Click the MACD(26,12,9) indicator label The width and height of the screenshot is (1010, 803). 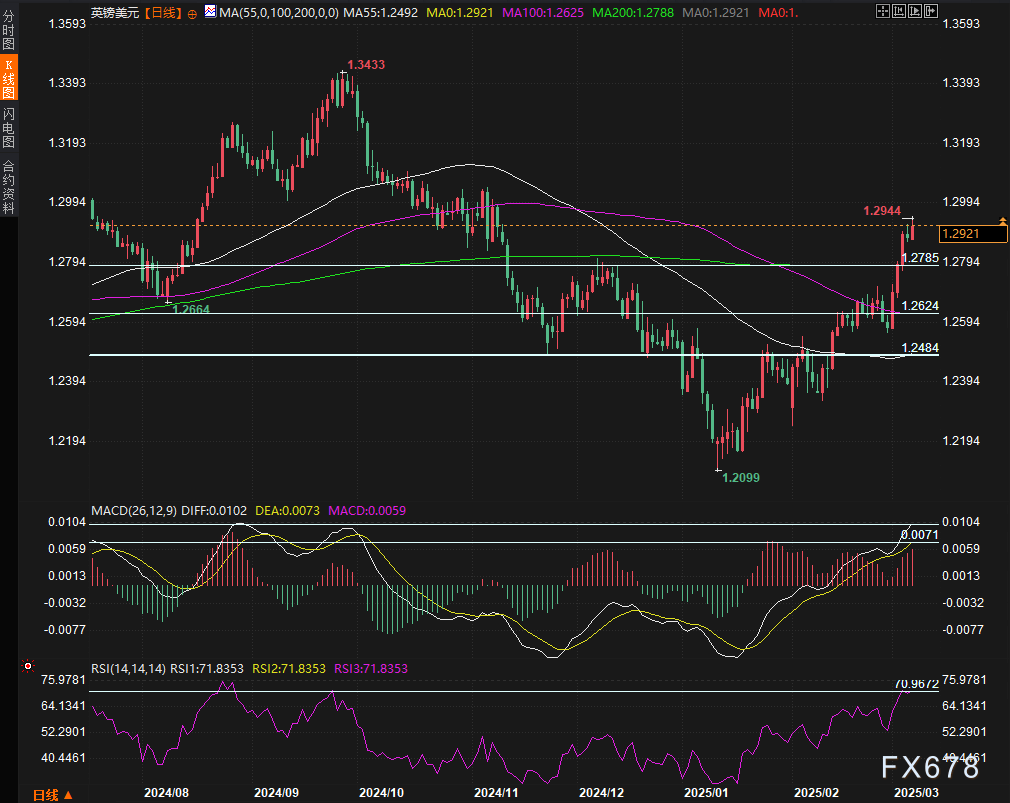[x=132, y=510]
